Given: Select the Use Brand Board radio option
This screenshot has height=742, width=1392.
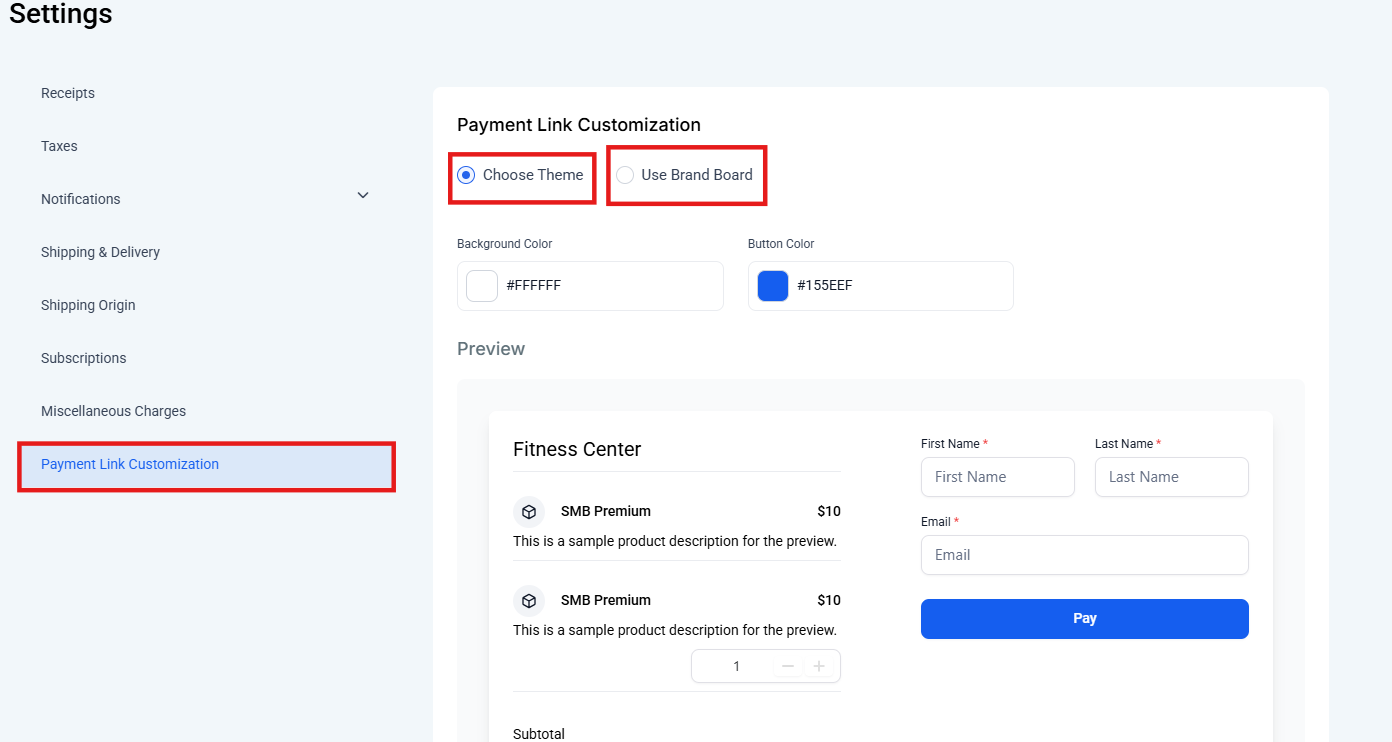Looking at the screenshot, I should coord(625,175).
